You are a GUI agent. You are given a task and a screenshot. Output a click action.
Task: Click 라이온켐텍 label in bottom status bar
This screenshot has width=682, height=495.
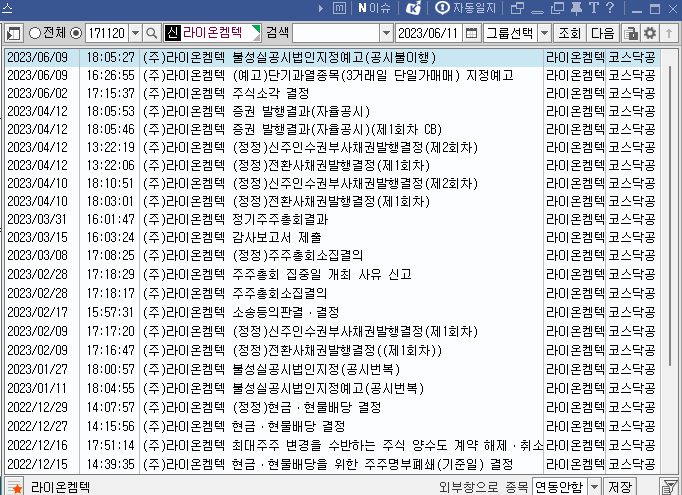tap(60, 487)
